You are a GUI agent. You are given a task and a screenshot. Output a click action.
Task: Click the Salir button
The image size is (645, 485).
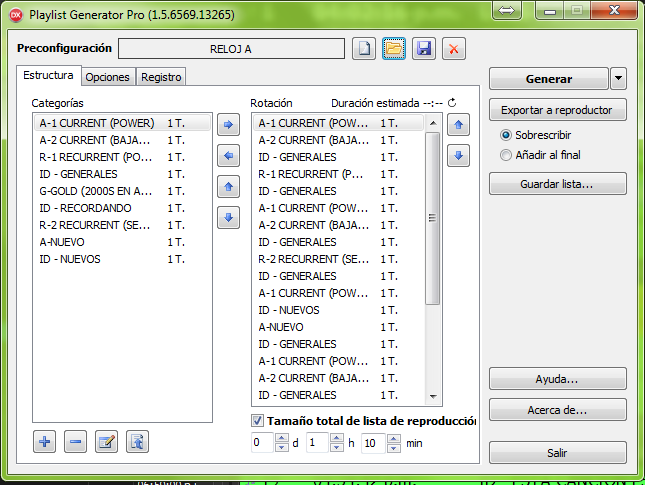coord(558,453)
